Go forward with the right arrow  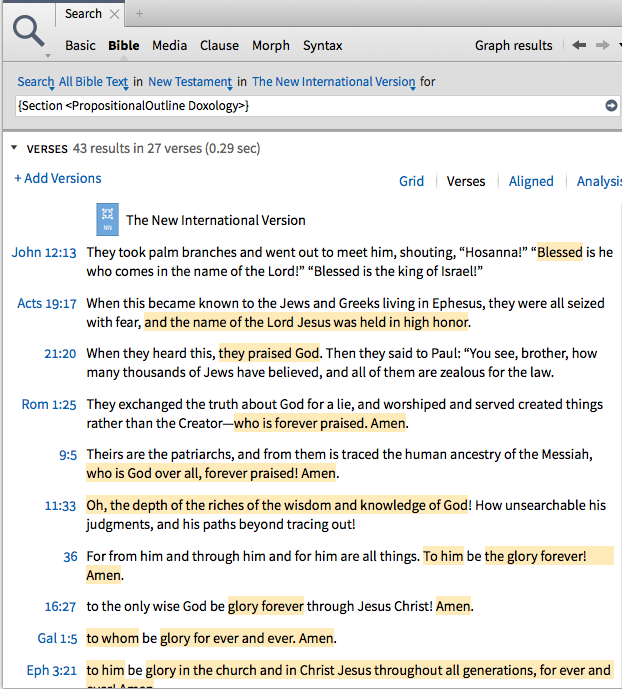pyautogui.click(x=603, y=45)
